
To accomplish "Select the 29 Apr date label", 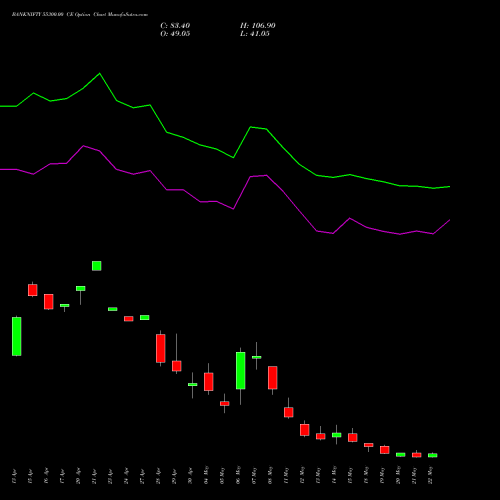I will coord(174,477).
